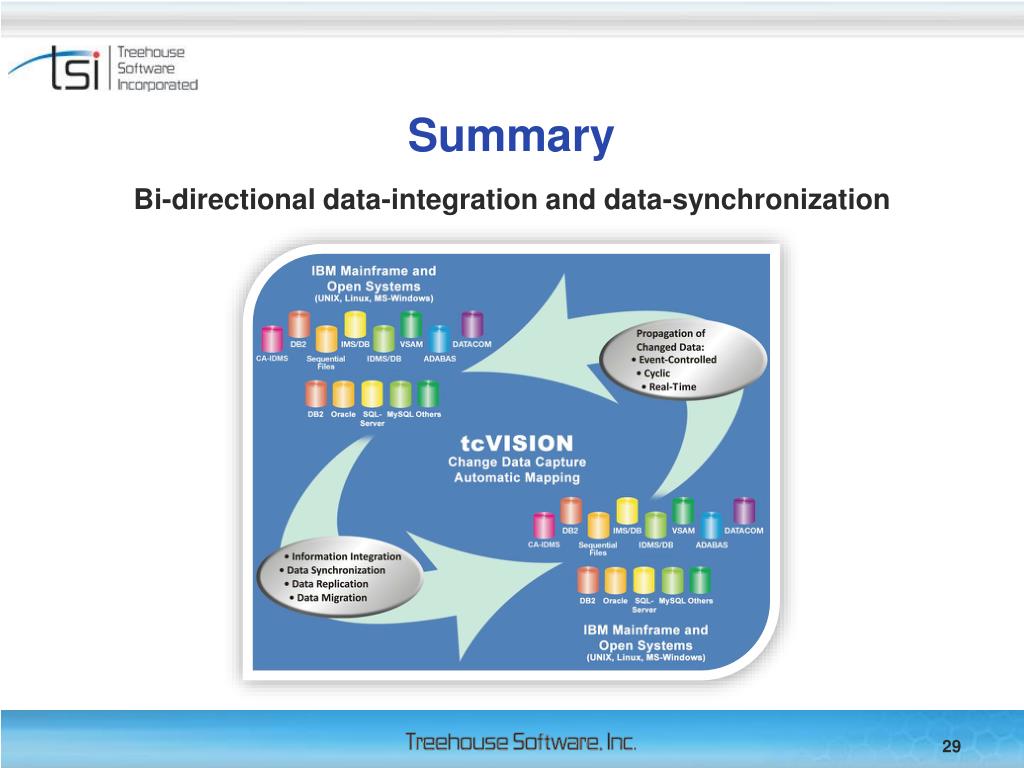Select green VSAM cylinder in upper group
Screen dimensions: 1024x768
411,325
